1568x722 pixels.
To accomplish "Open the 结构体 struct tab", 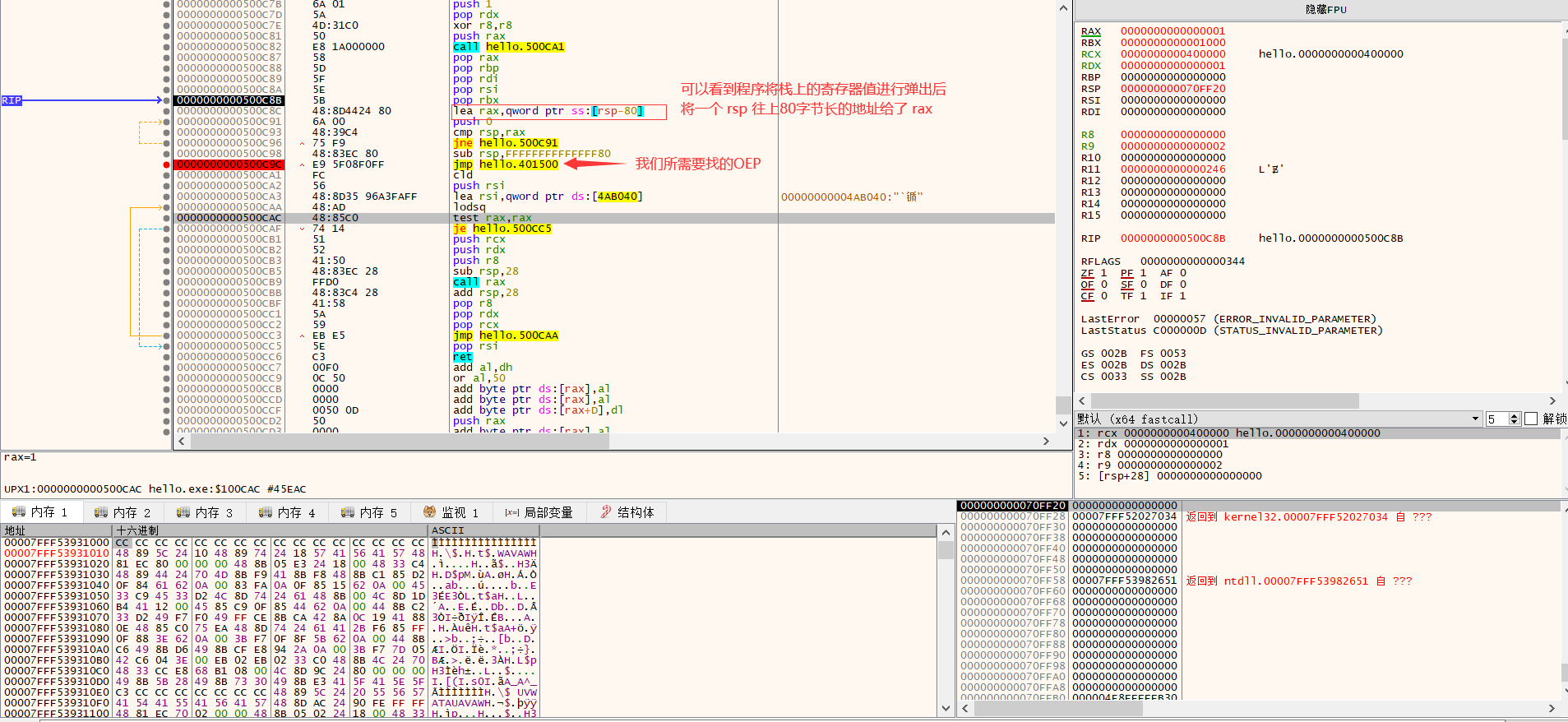I will point(628,512).
